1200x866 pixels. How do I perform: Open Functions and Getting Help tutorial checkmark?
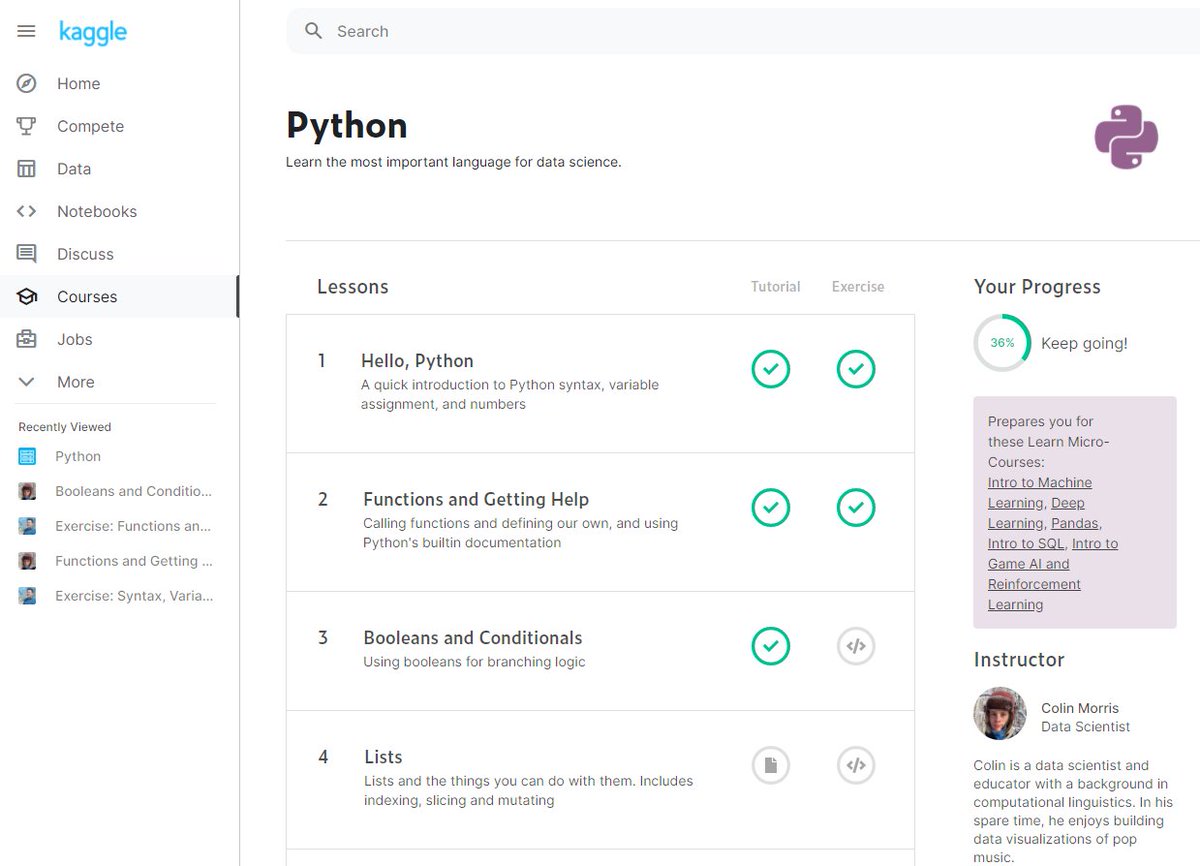(770, 508)
